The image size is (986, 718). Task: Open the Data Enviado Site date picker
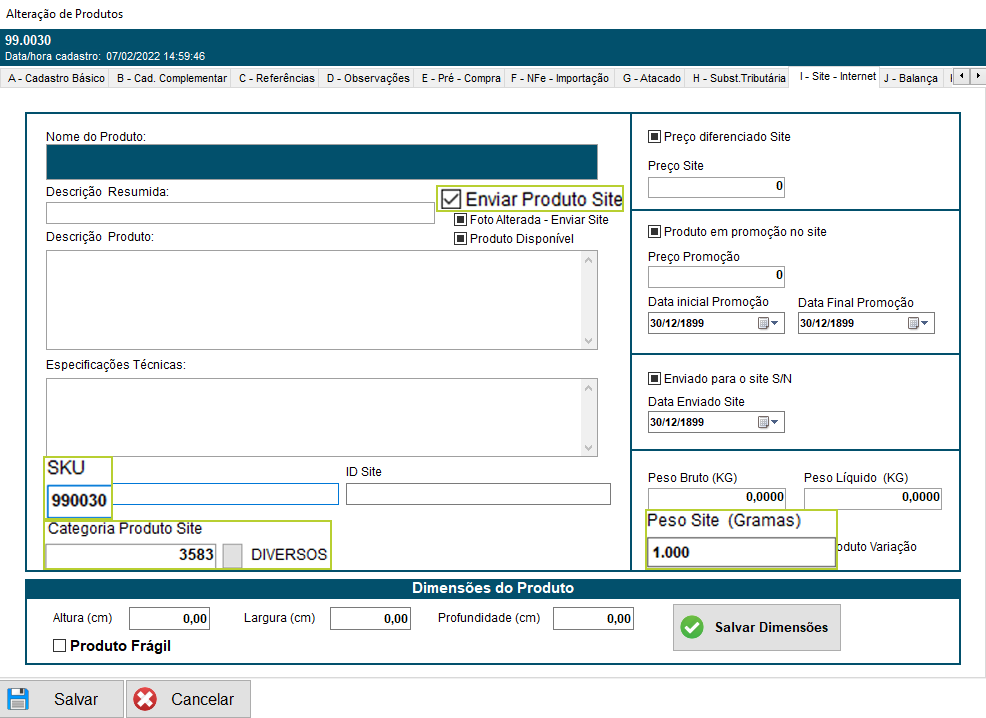pyautogui.click(x=767, y=423)
